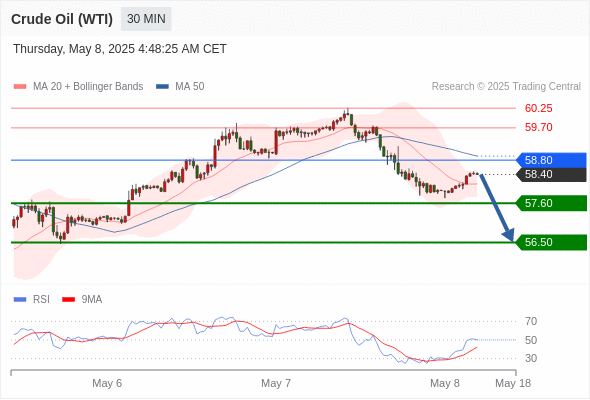Click the Crude Oil (WTI) title
The width and height of the screenshot is (590, 400).
point(62,19)
